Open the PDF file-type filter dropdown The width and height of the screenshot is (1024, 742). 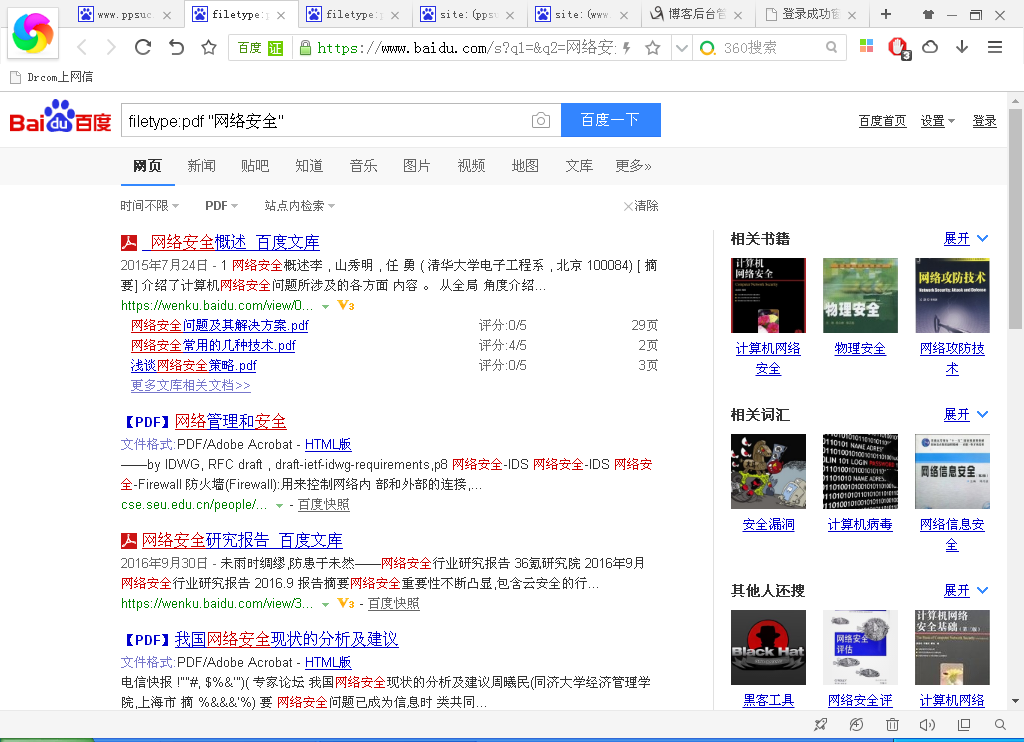coord(221,206)
